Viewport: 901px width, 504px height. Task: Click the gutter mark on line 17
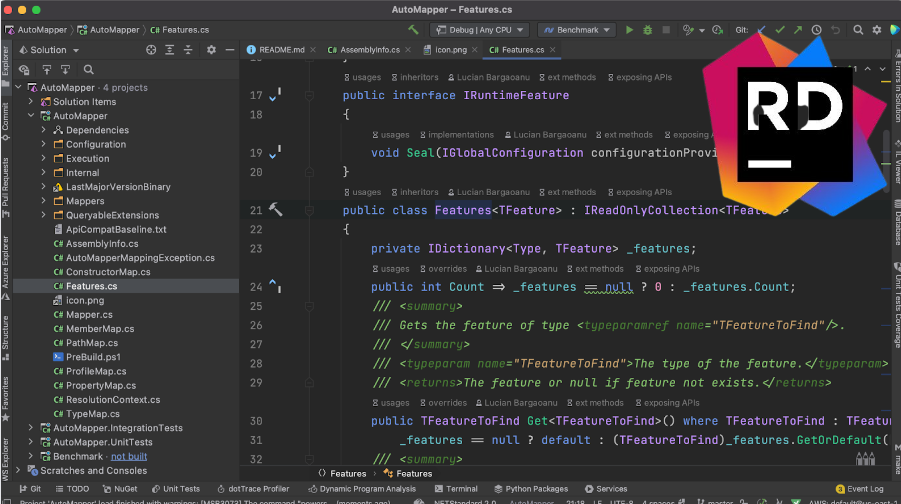pos(275,95)
